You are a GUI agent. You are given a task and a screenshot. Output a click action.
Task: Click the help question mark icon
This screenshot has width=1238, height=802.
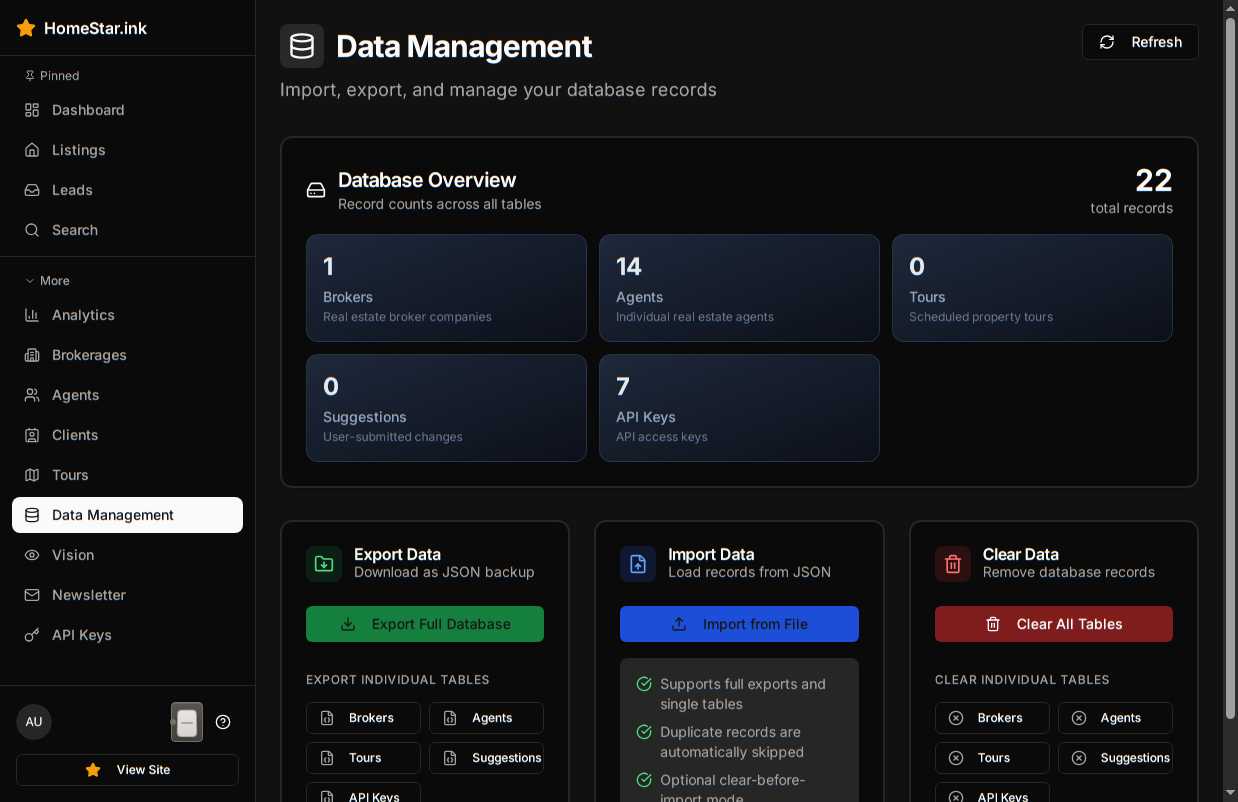tap(223, 722)
